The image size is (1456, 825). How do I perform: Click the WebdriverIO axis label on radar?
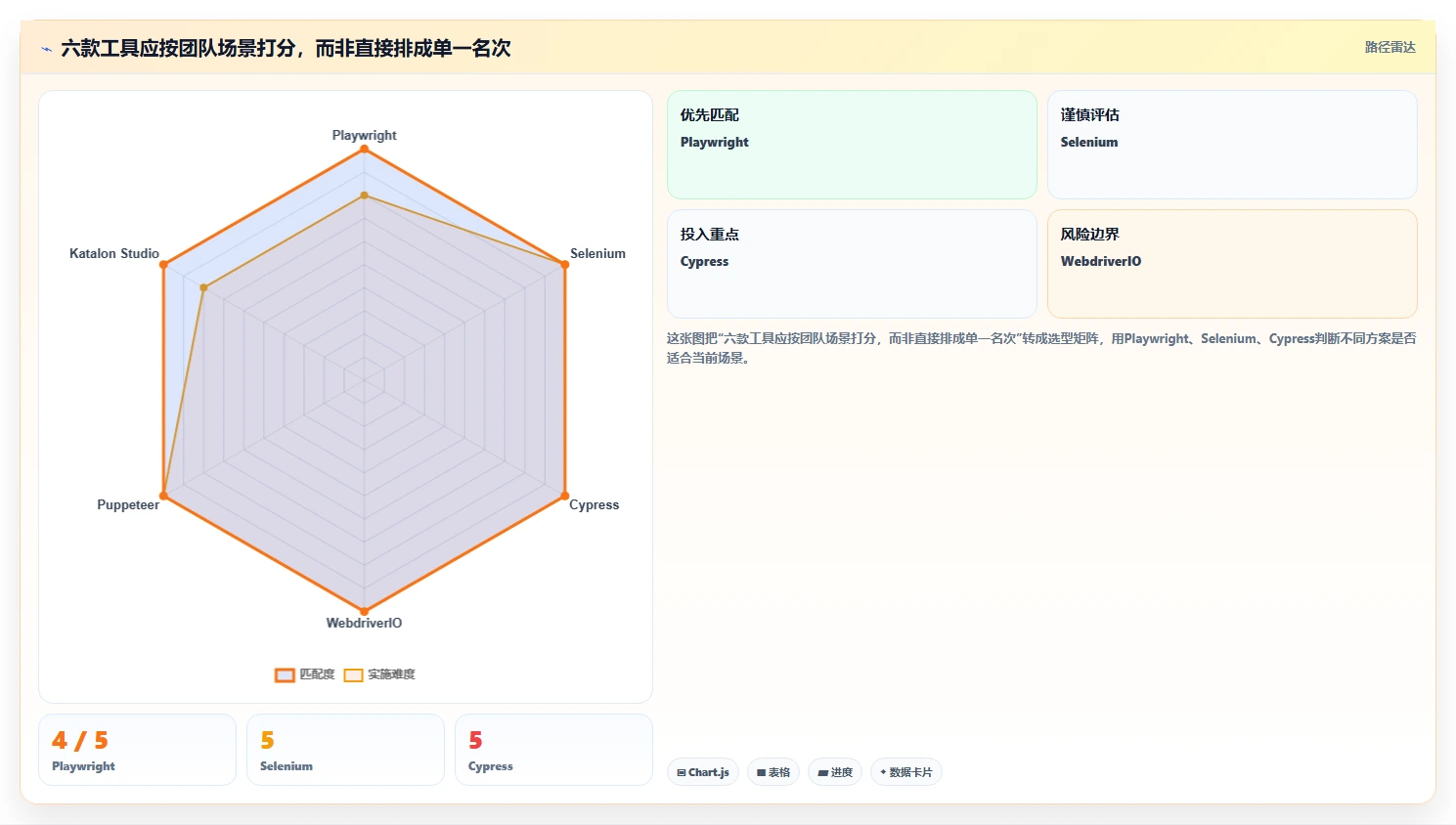point(364,623)
